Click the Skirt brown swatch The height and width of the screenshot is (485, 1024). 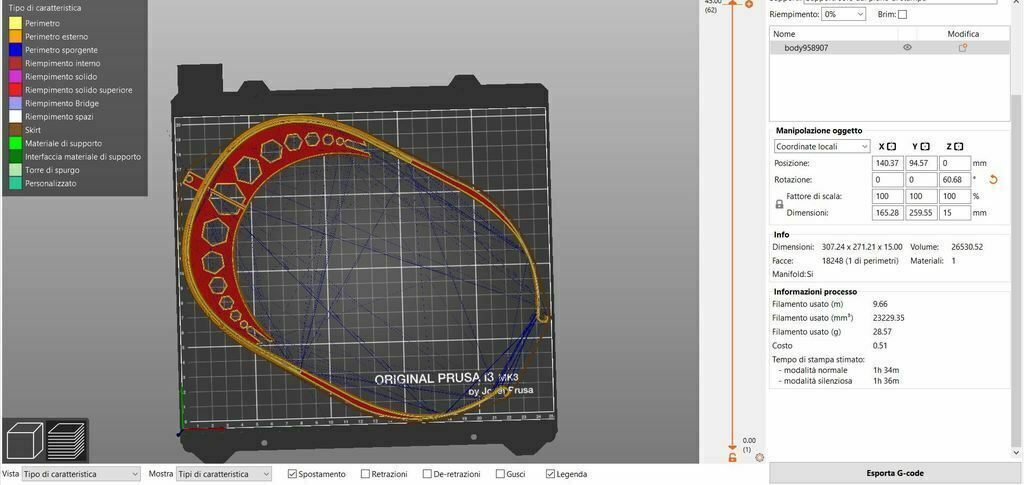click(x=15, y=130)
